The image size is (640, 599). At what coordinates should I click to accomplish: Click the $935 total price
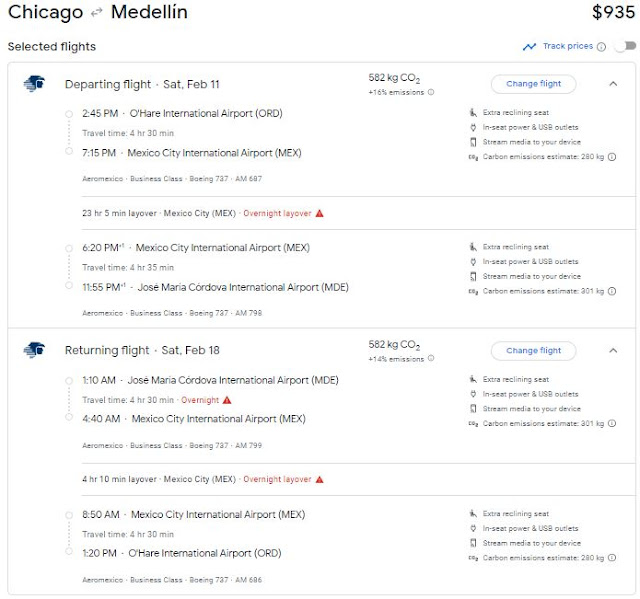click(x=613, y=13)
